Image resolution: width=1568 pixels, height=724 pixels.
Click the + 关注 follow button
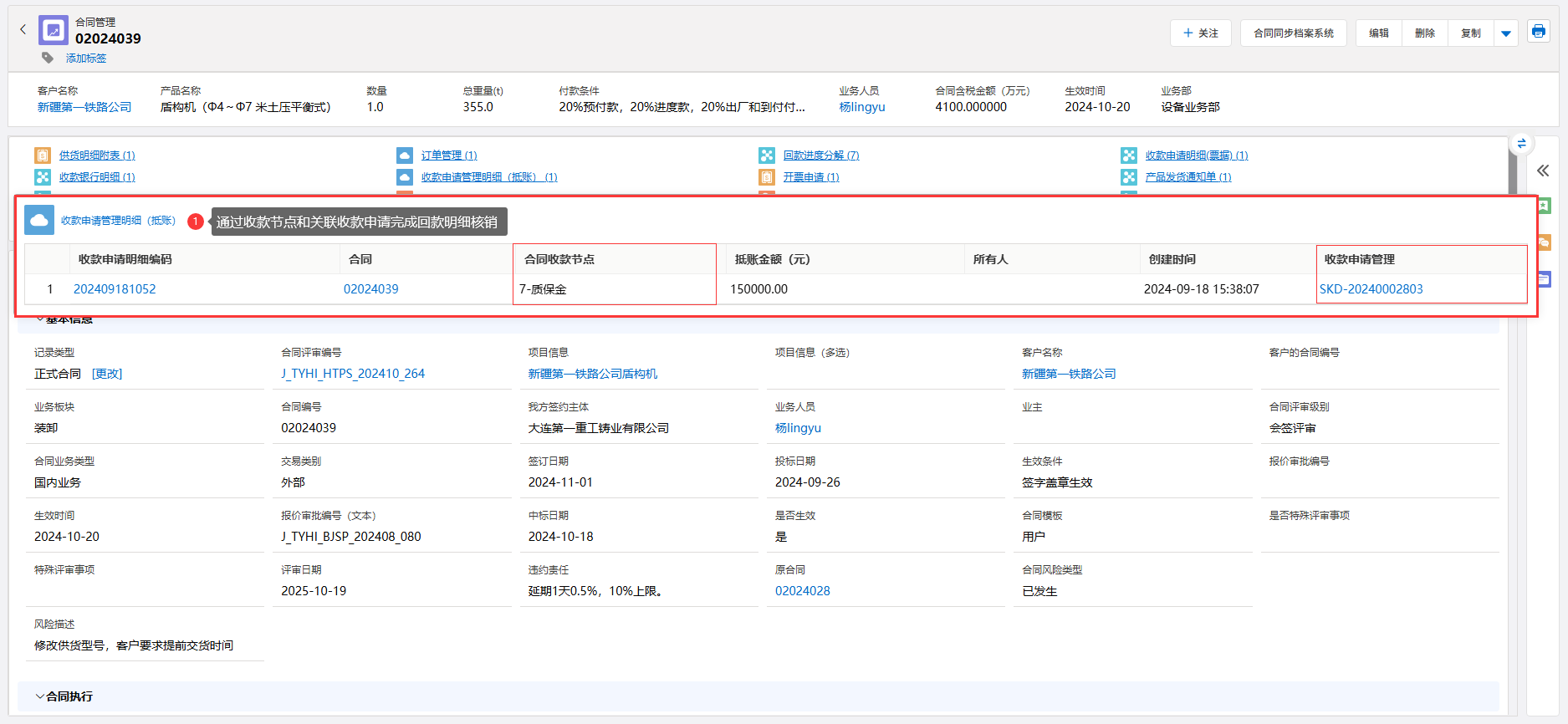1200,33
